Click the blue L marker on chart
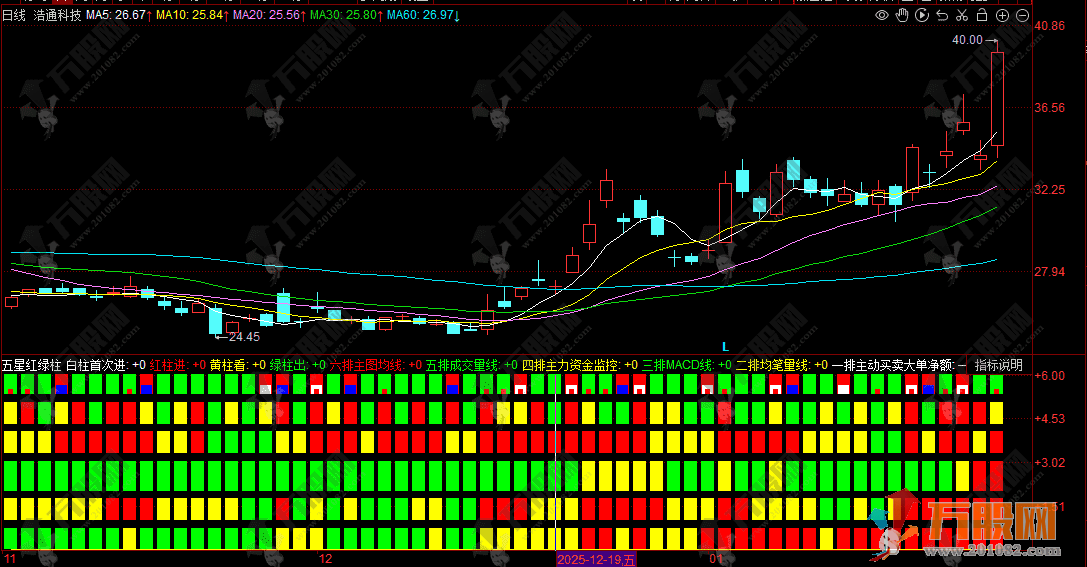Viewport: 1087px width, 567px height. pos(725,345)
